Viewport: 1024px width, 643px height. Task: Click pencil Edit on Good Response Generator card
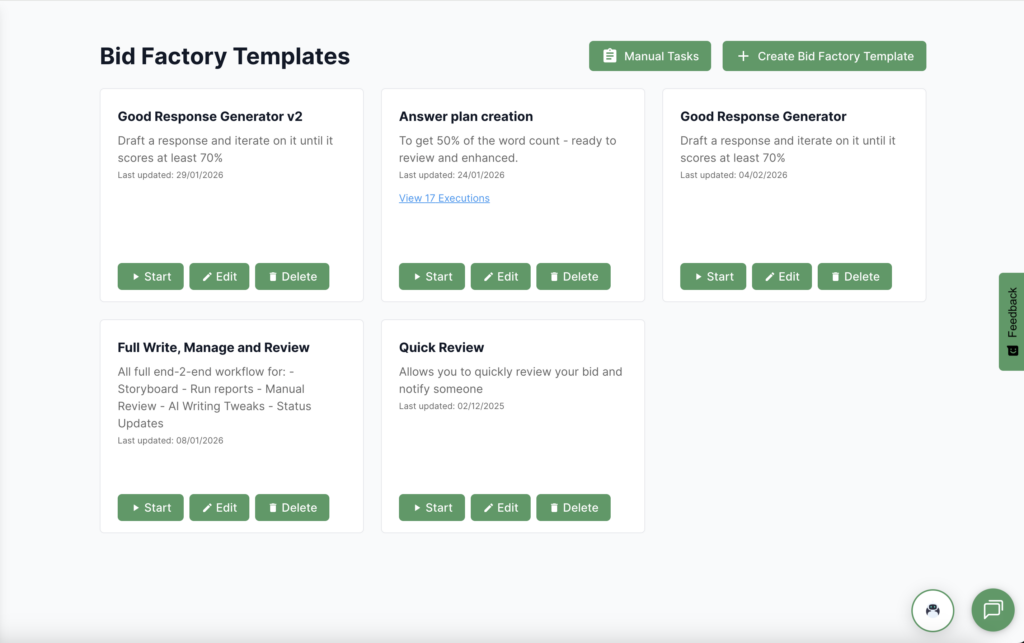click(781, 277)
